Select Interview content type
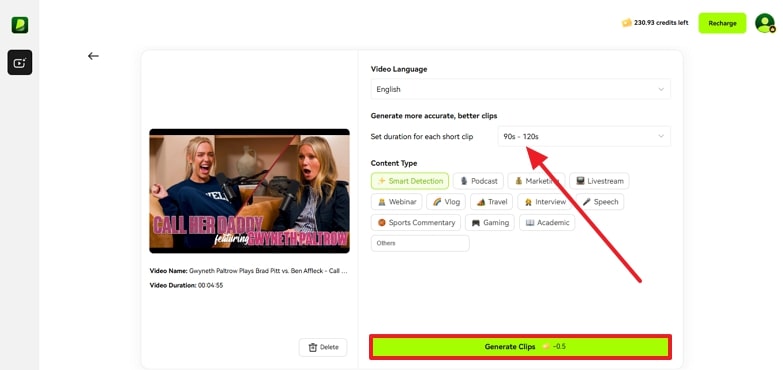The image size is (783, 370). (544, 202)
